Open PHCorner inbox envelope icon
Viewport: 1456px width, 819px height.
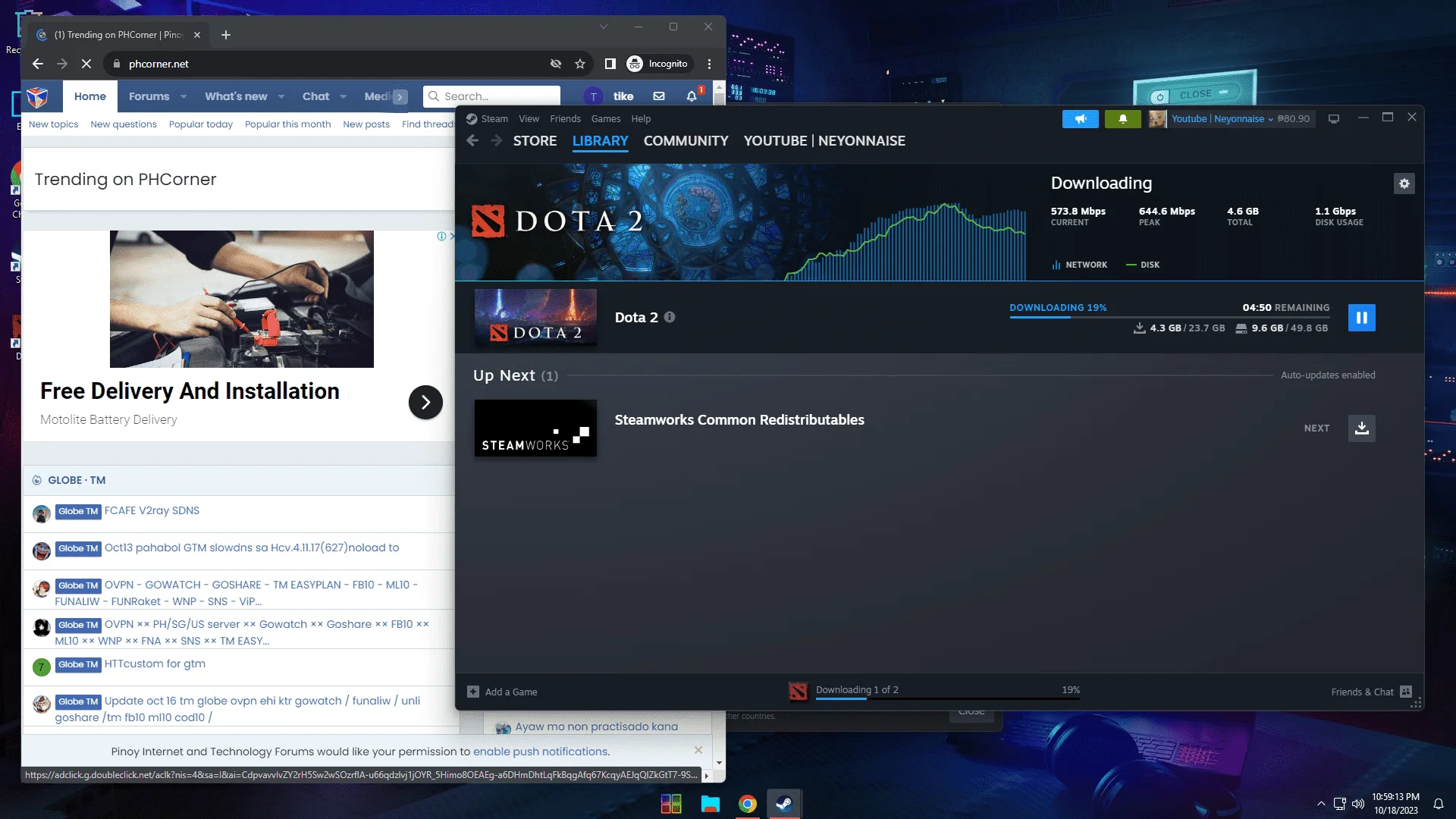(659, 96)
